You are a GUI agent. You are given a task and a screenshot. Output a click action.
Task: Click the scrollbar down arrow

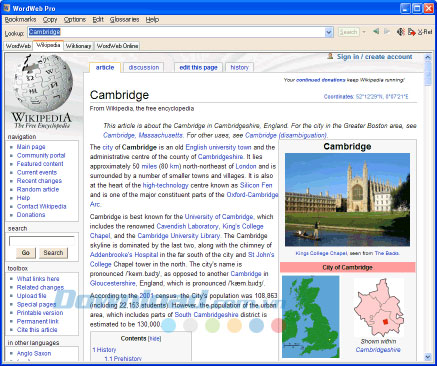[x=428, y=357]
